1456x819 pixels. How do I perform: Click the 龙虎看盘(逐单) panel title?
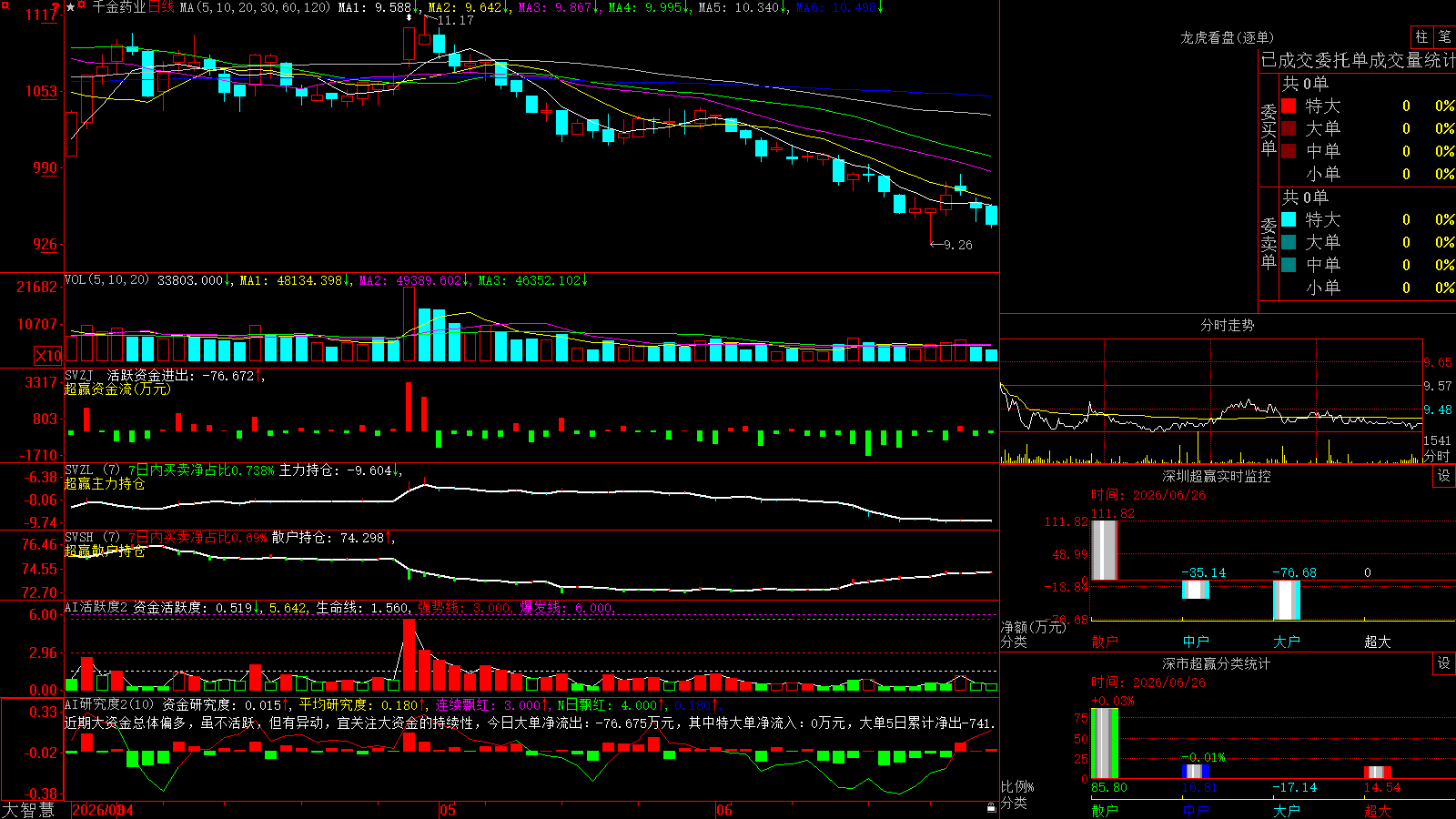click(1228, 37)
